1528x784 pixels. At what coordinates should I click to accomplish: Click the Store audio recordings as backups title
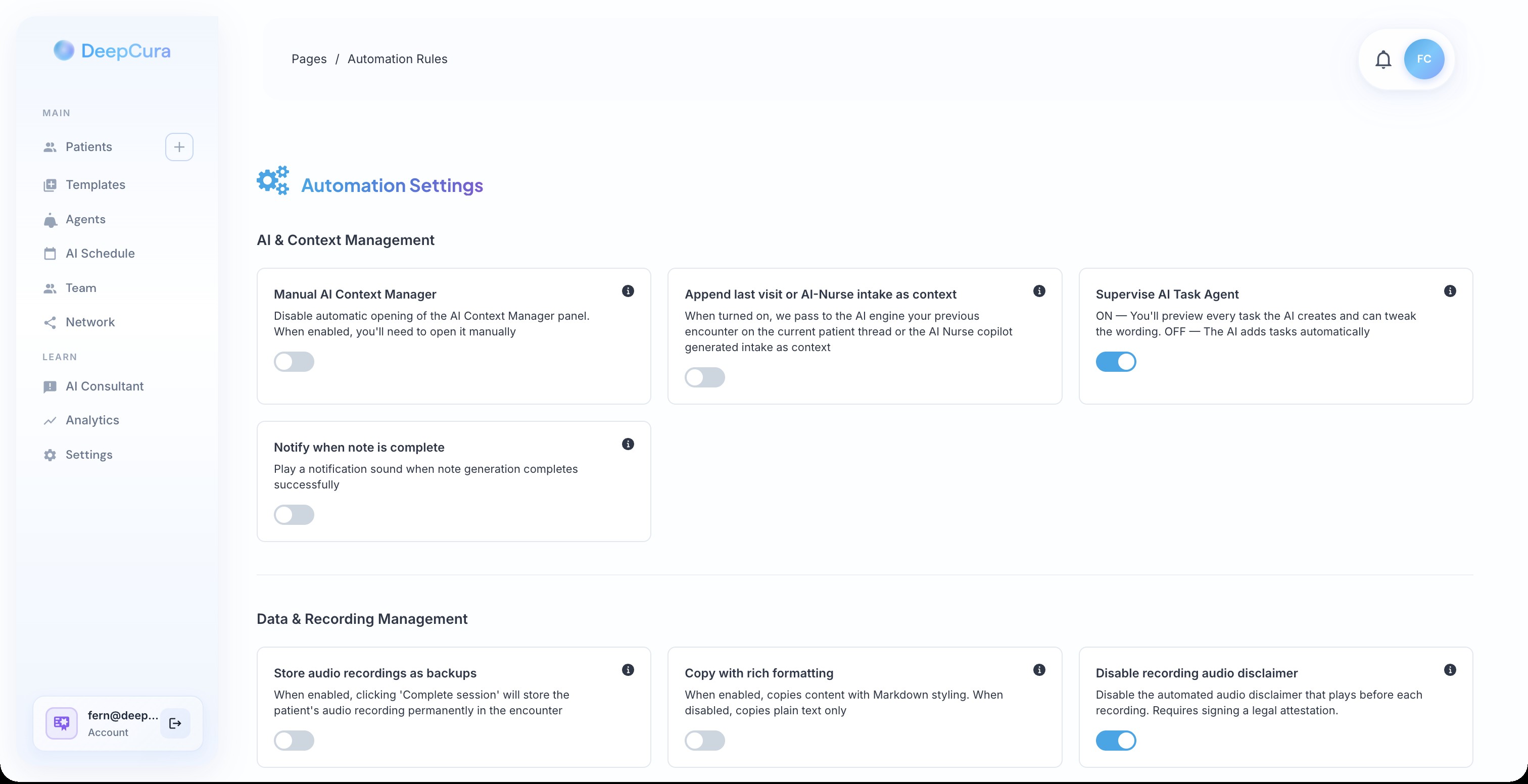pos(375,674)
